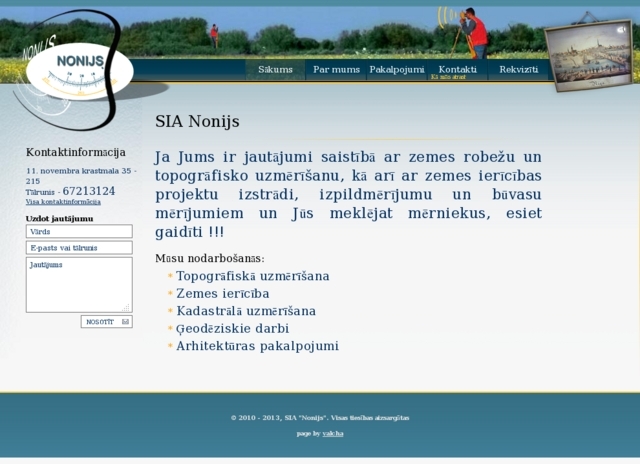Focus the Vārds input field
This screenshot has height=464, width=640.
79,231
